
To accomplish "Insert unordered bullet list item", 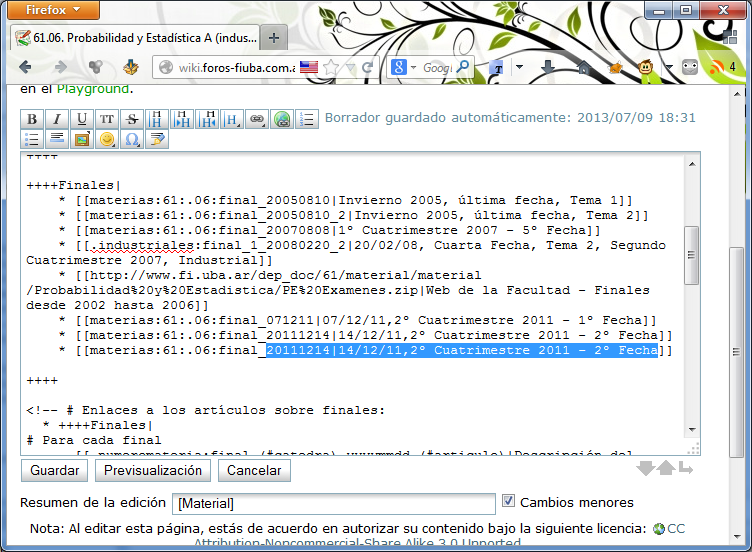I will tap(32, 139).
